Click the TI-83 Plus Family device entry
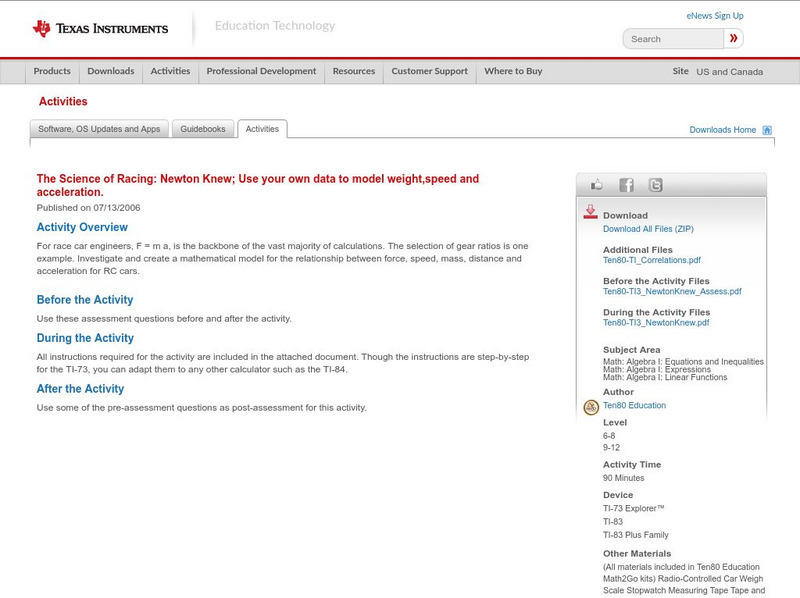This screenshot has height=598, width=800. (636, 535)
